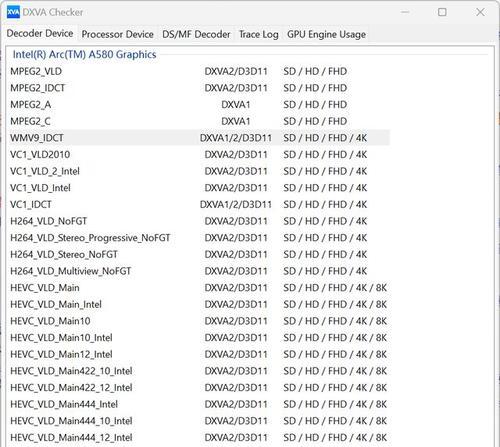This screenshot has height=447, width=500.
Task: Click the Intel(R) Arc(TM) A580 Graphics header
Action: [x=84, y=54]
